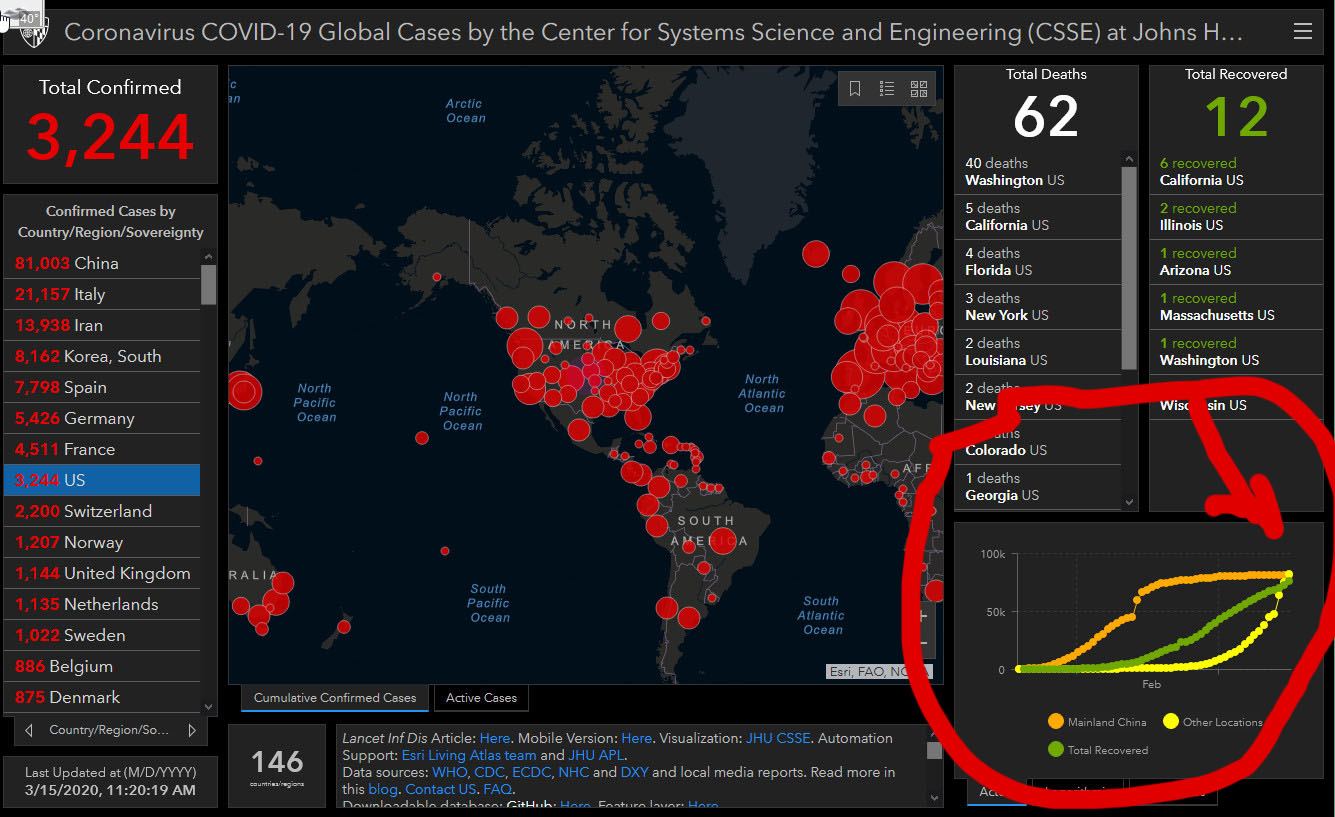Click the info text panel scroll-down arrow

point(934,798)
